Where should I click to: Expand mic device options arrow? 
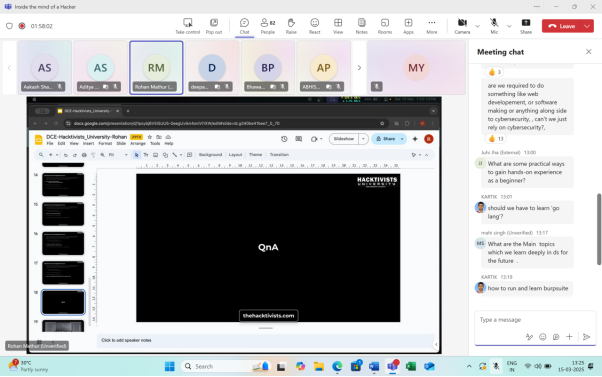pos(509,26)
